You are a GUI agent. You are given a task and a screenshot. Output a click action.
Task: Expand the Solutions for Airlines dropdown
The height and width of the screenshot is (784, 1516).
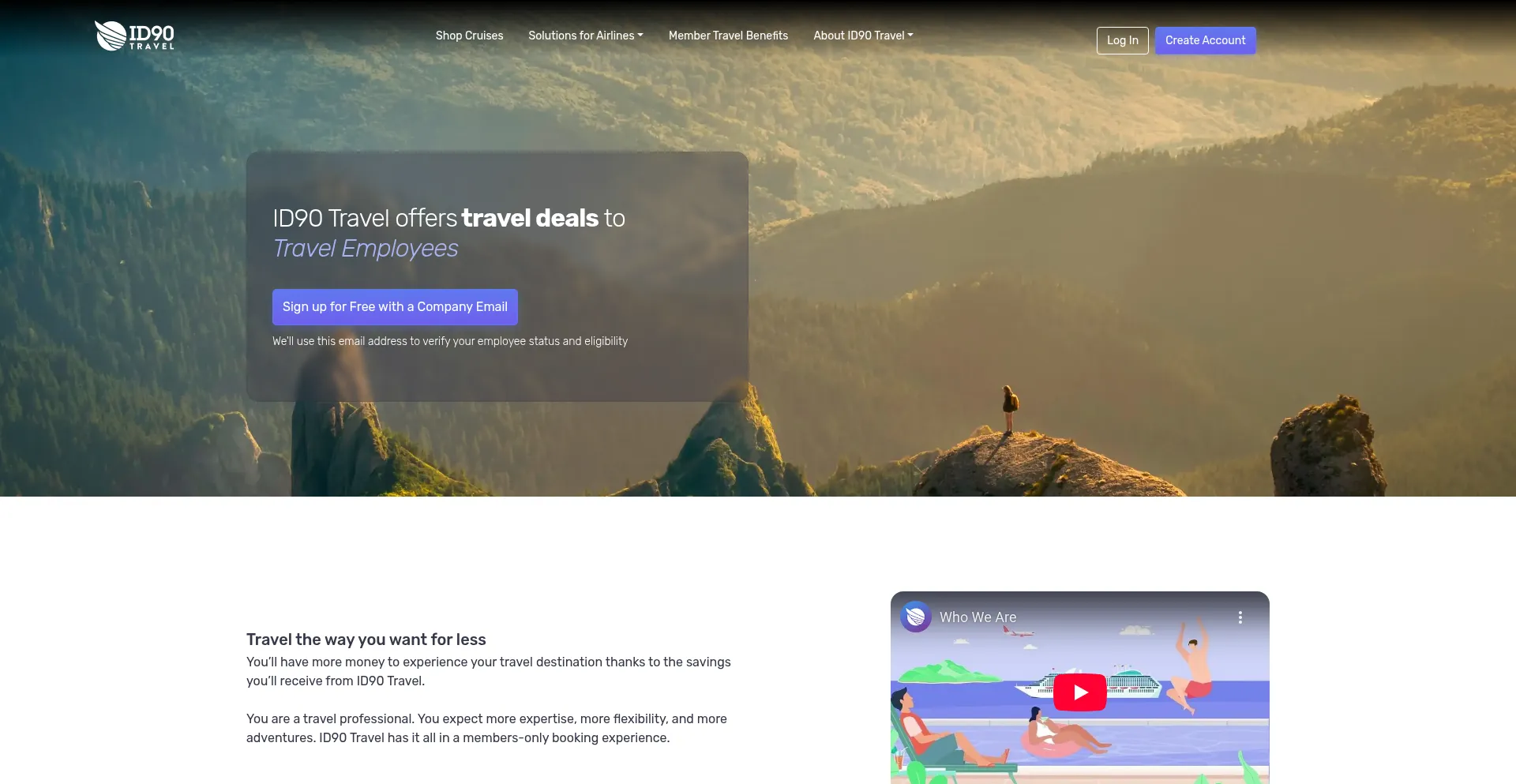click(585, 36)
